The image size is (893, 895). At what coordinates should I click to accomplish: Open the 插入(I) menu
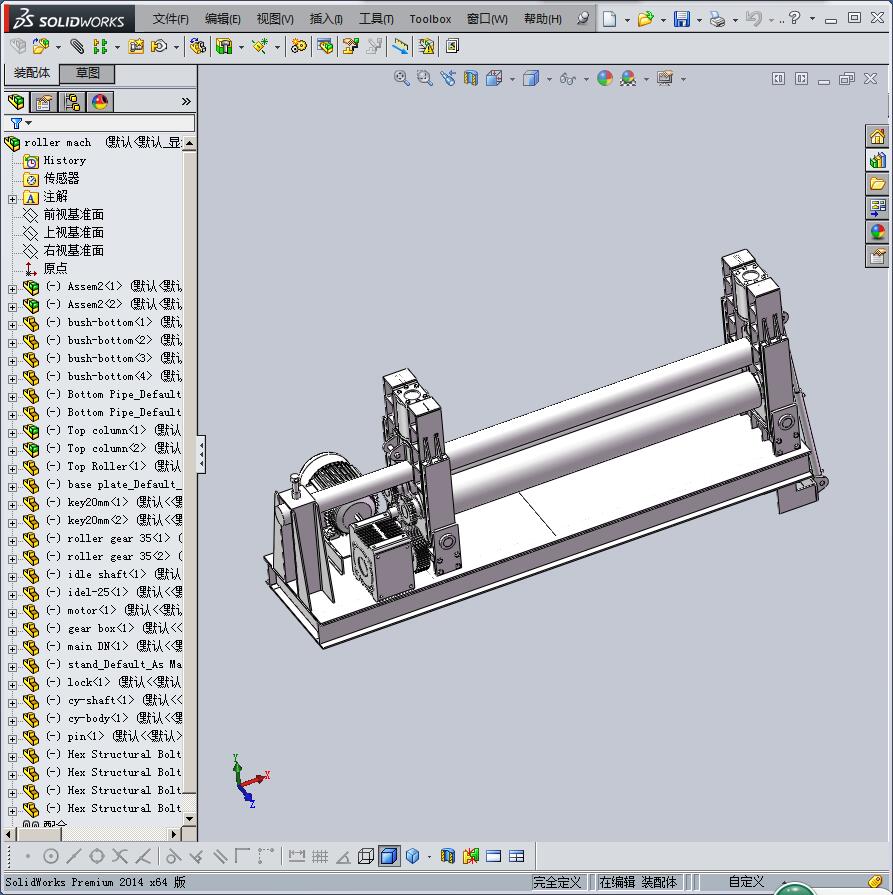pyautogui.click(x=326, y=19)
